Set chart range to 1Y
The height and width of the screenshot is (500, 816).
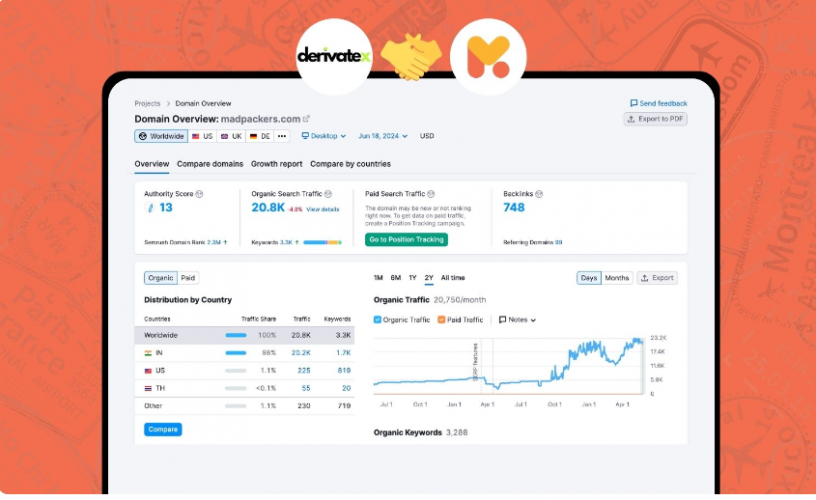tap(413, 278)
